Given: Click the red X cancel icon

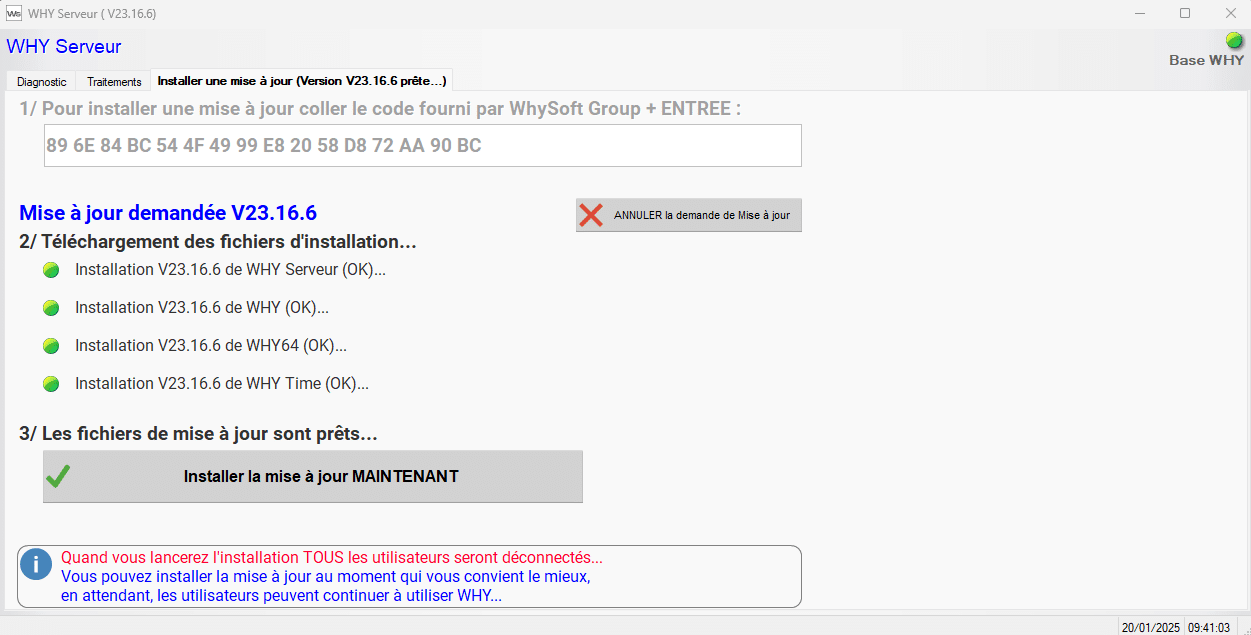Looking at the screenshot, I should [591, 215].
